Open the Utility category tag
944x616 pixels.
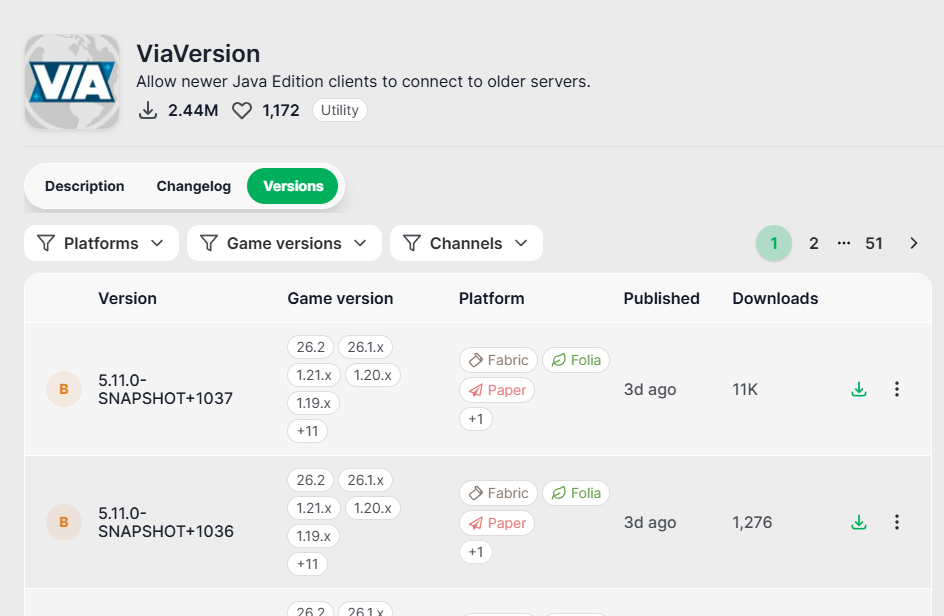coord(340,110)
